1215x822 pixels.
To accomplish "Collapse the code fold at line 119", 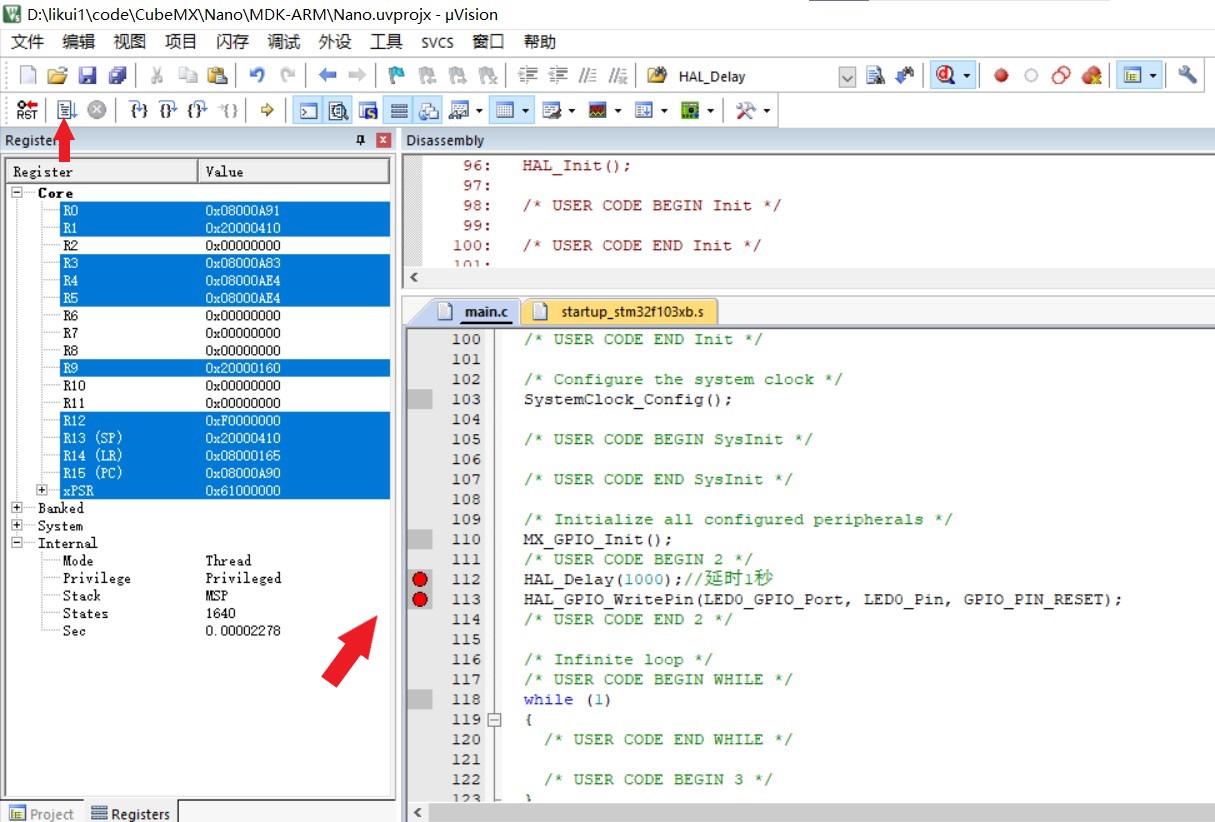I will pos(494,719).
